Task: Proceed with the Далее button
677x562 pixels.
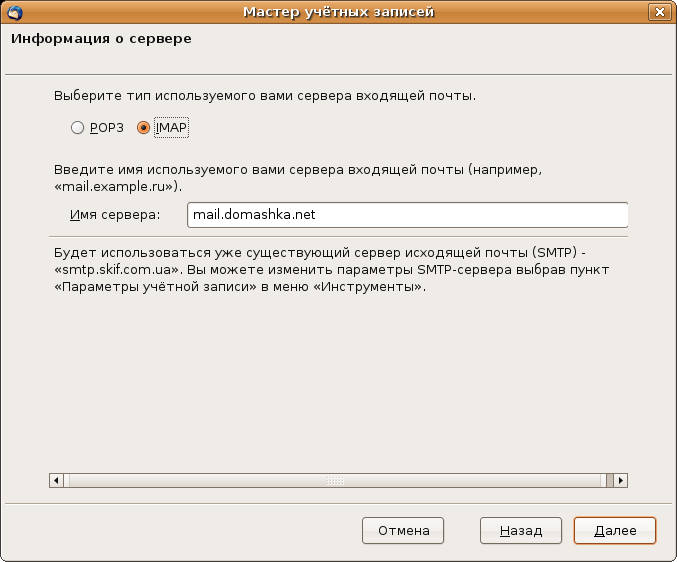Action: [614, 530]
